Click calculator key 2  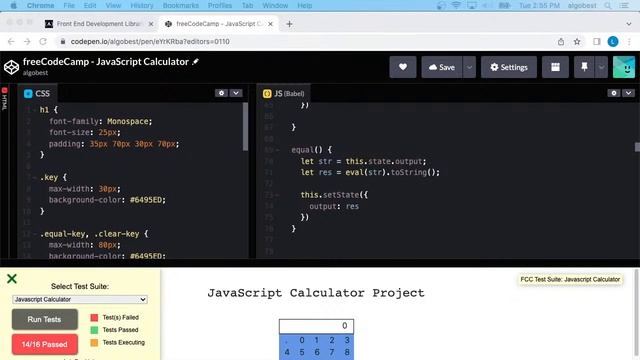pyautogui.click(x=332, y=340)
